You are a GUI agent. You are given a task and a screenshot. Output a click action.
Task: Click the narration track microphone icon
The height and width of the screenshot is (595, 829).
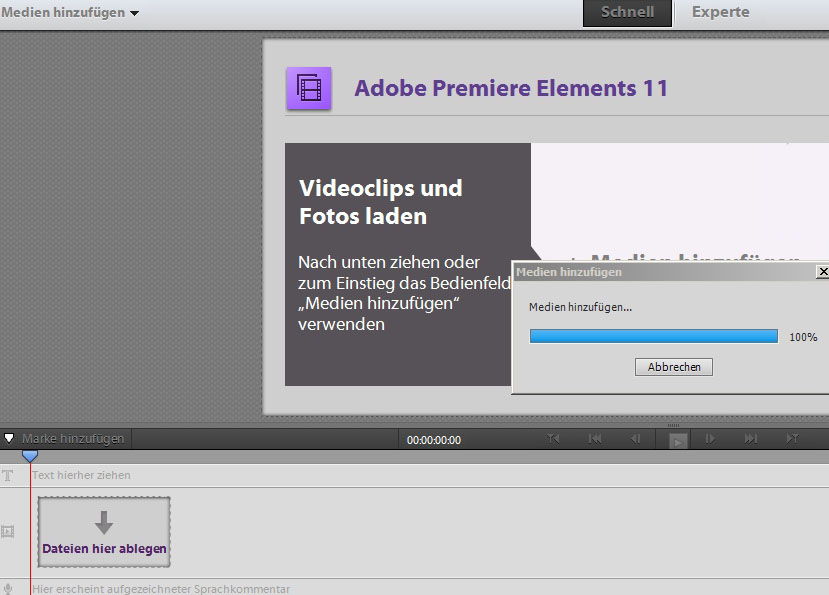(7, 589)
